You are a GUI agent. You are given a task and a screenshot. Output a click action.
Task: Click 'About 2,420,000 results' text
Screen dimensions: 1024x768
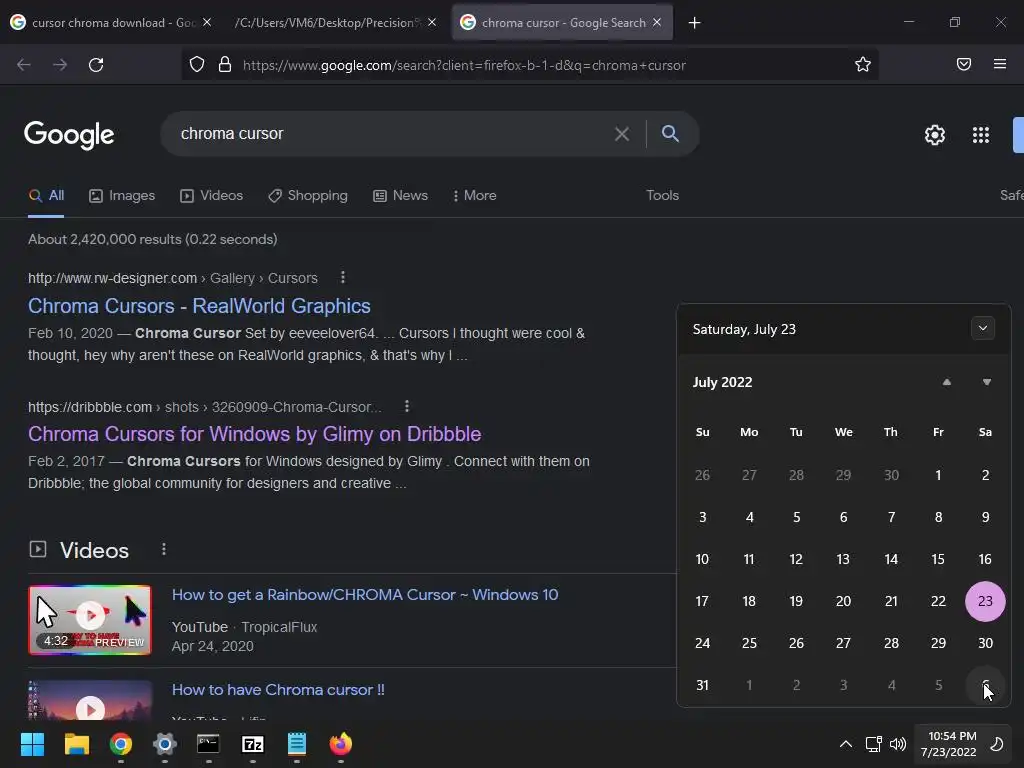[x=153, y=239]
